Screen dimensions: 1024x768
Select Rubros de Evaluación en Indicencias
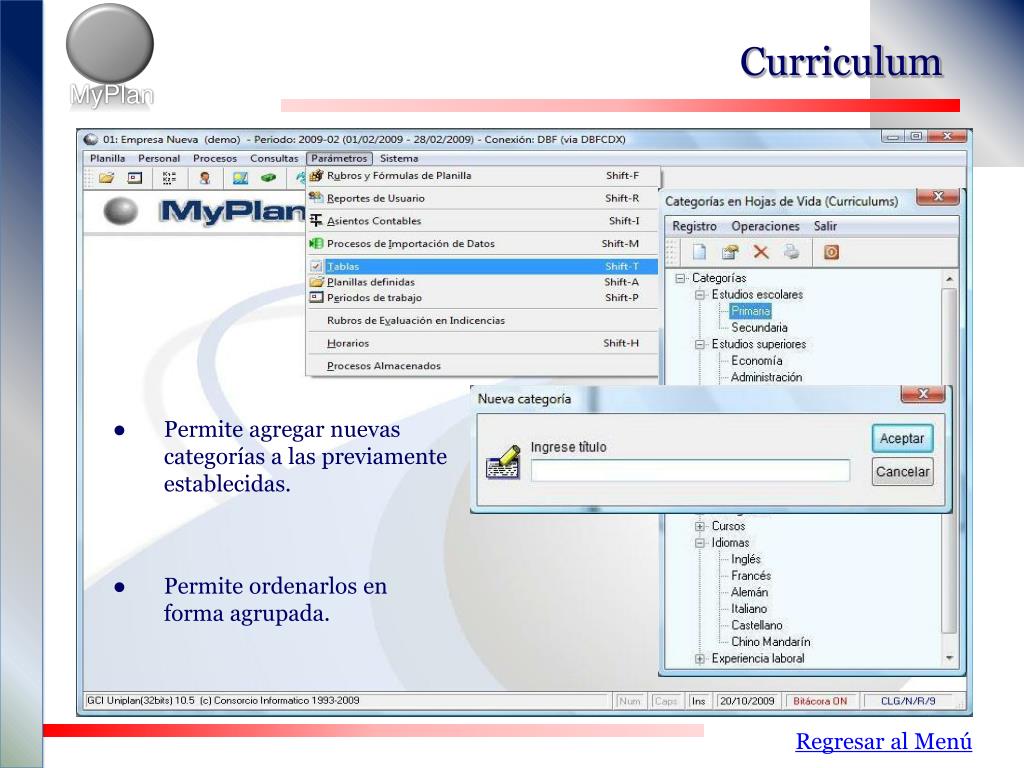(483, 320)
